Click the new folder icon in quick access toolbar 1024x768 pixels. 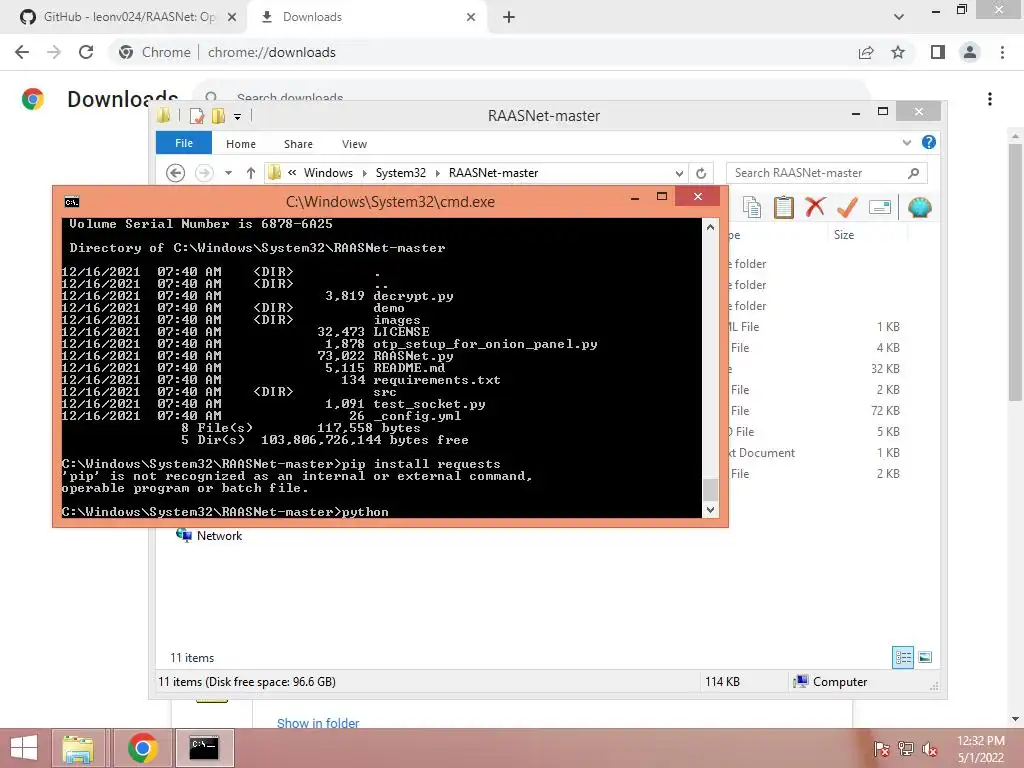coord(218,116)
